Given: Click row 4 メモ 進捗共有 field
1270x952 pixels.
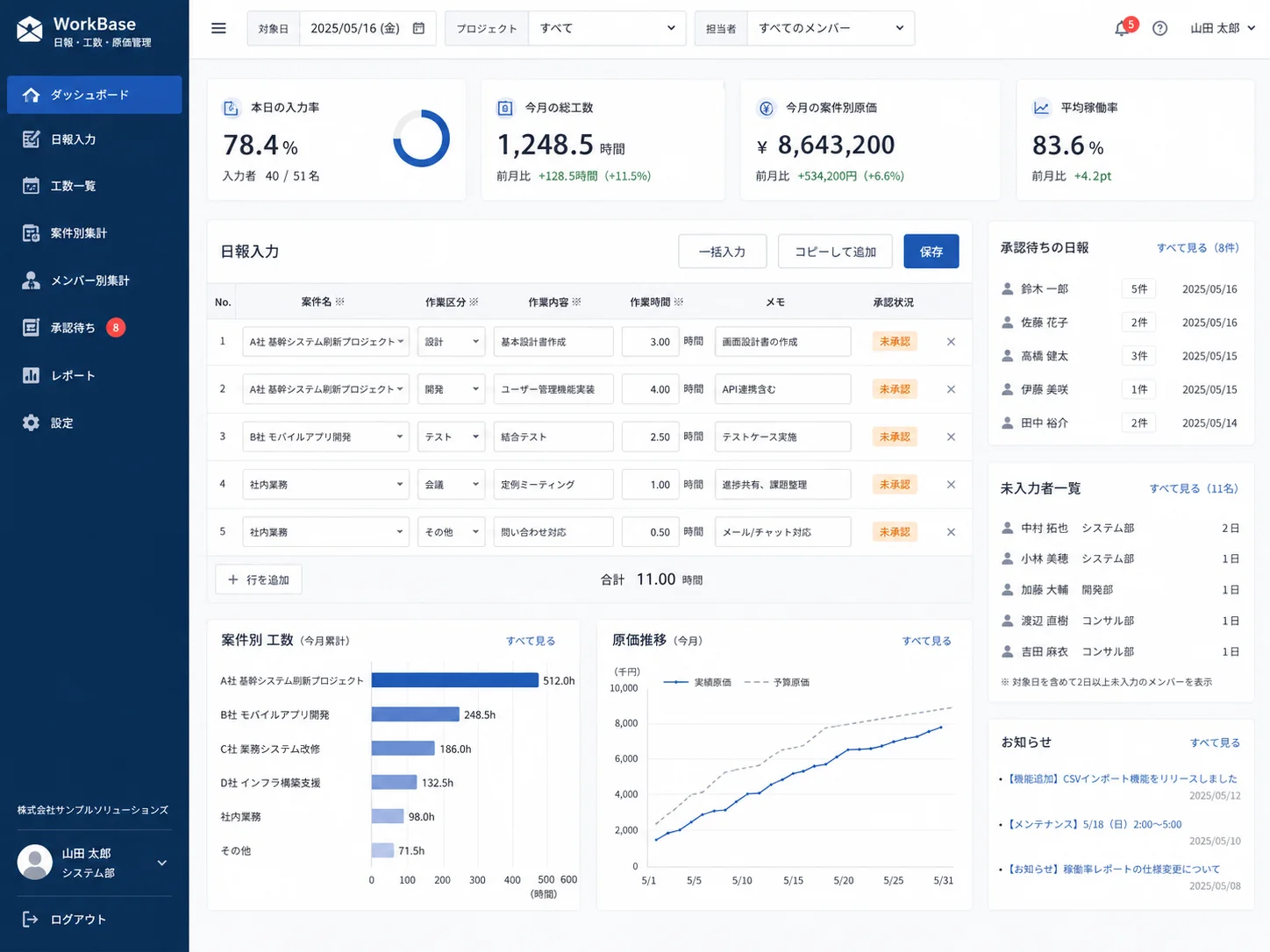Looking at the screenshot, I should 782,484.
